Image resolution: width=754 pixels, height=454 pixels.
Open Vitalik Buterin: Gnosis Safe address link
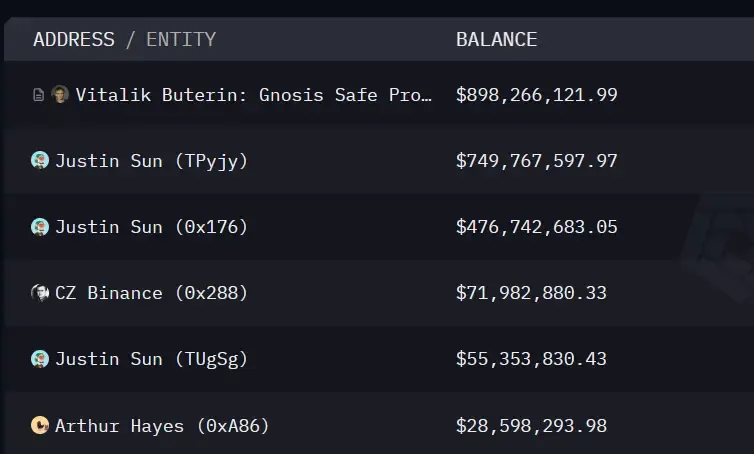click(x=255, y=95)
